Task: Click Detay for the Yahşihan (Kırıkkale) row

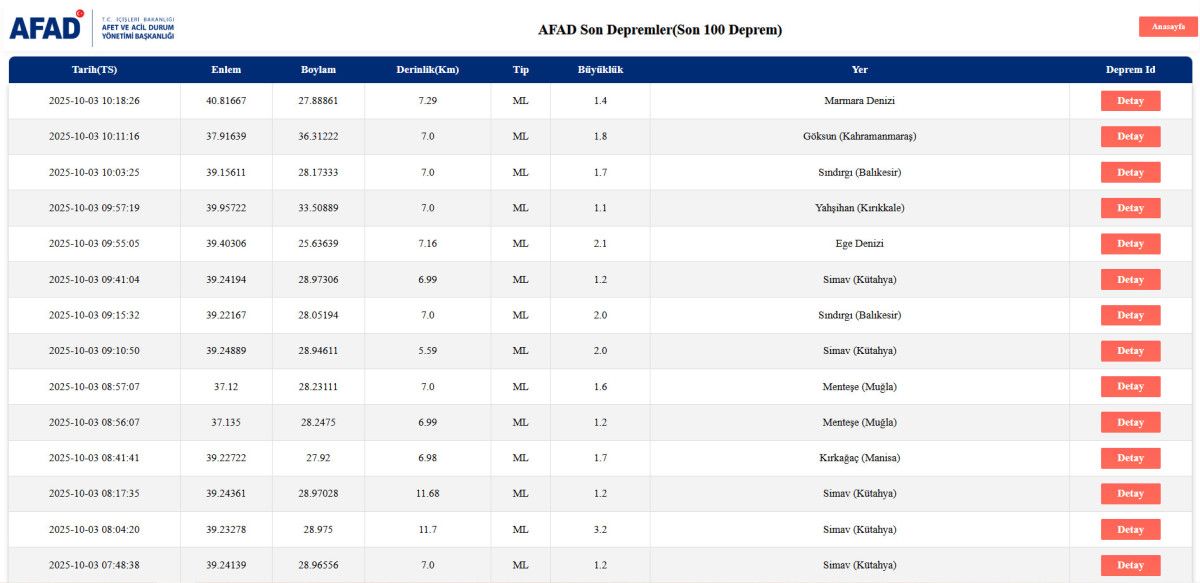Action: (x=1130, y=208)
